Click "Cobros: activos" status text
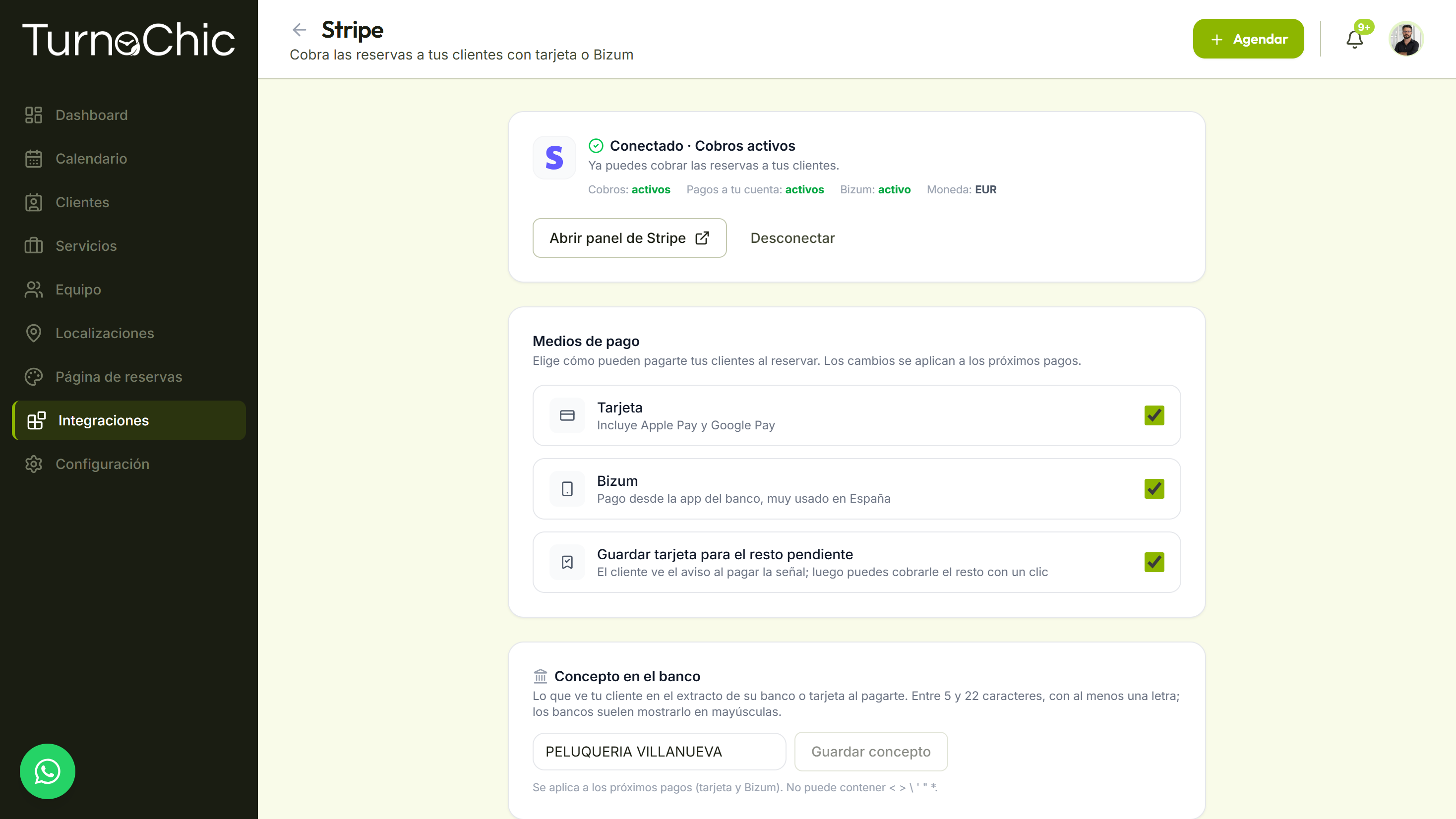Screen dimensions: 1456x819 click(629, 189)
